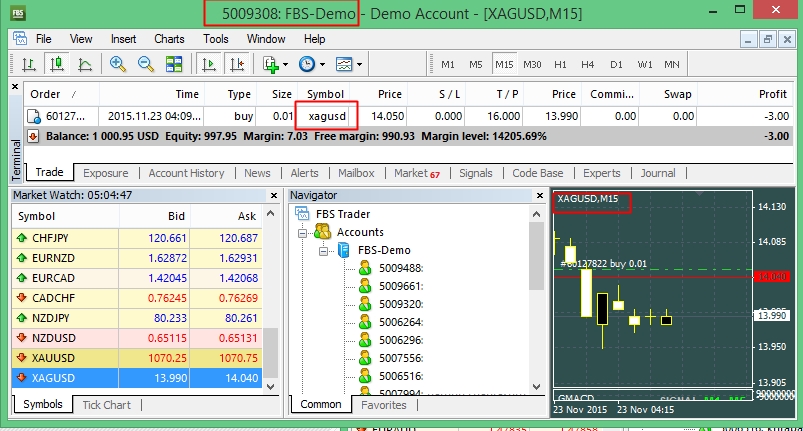The height and width of the screenshot is (431, 803).
Task: Switch to the M1 timeframe
Action: coord(448,64)
